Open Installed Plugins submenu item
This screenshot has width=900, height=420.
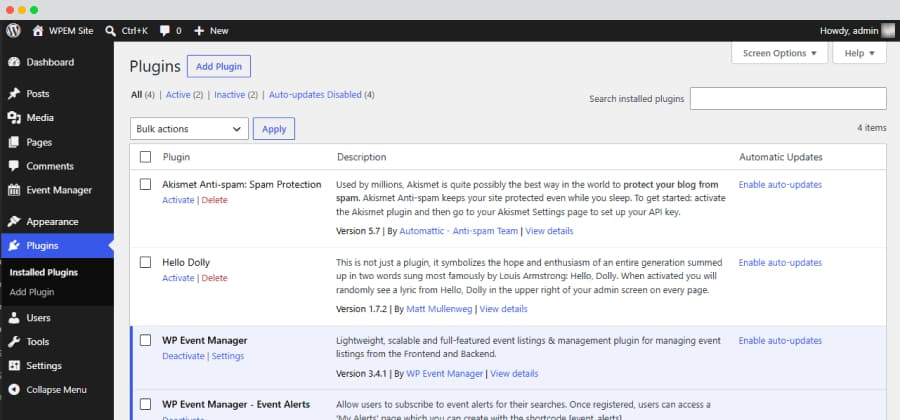pyautogui.click(x=44, y=273)
